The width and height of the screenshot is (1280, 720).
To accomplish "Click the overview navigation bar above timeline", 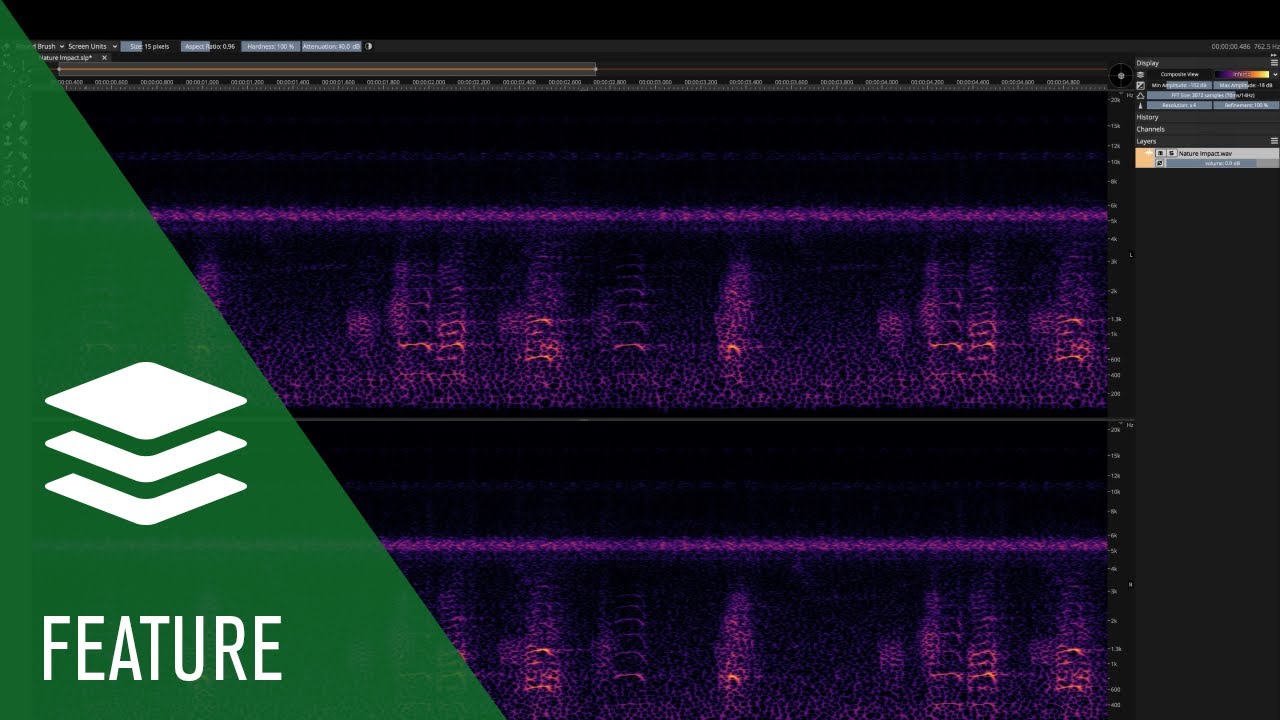I will coord(326,69).
